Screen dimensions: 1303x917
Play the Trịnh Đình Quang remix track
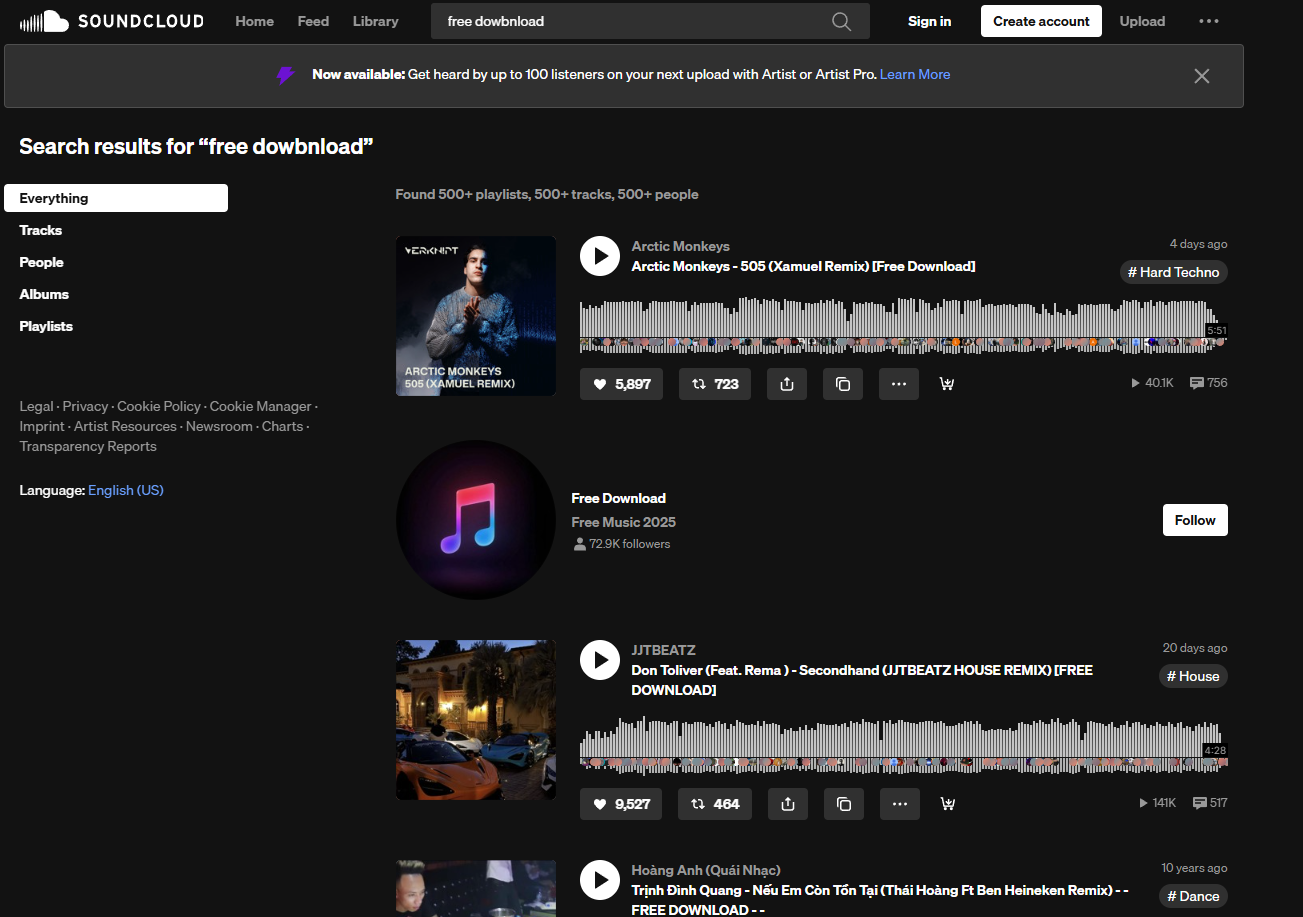(600, 880)
